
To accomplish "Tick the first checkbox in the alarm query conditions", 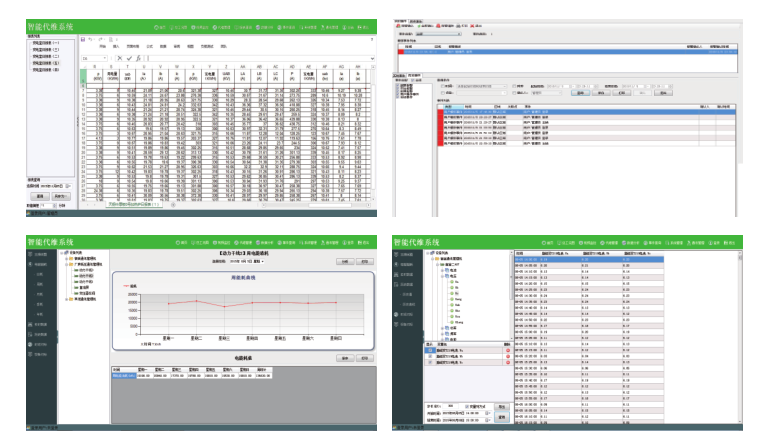I will tap(442, 86).
